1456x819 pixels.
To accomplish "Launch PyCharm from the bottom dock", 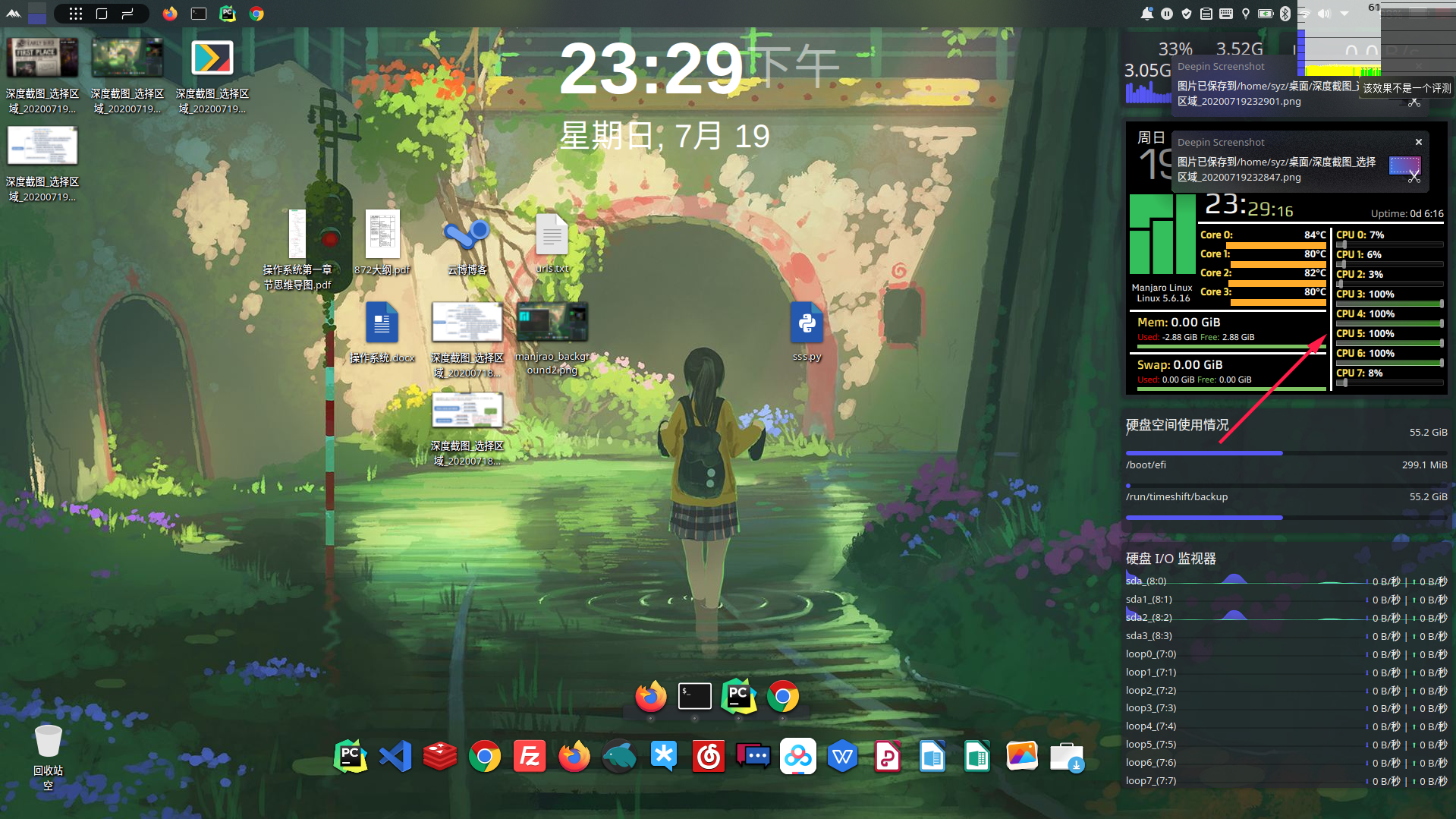I will (x=351, y=756).
